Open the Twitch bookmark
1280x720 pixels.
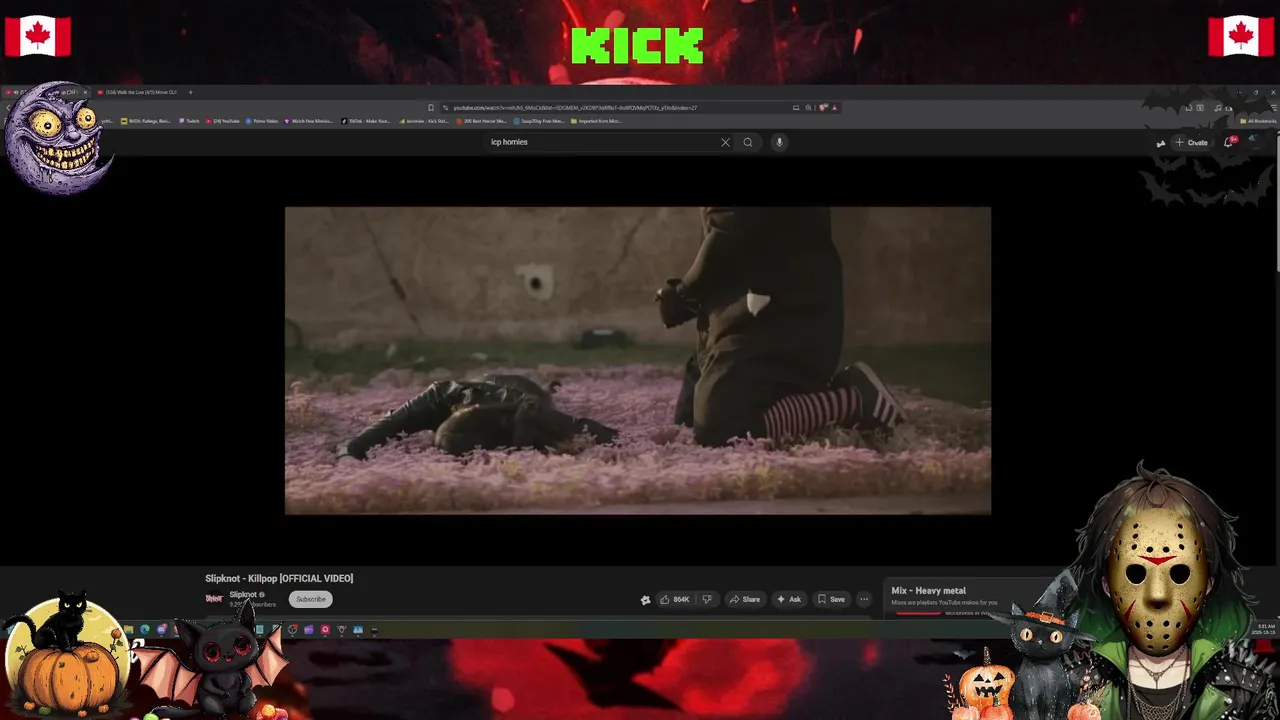click(189, 121)
